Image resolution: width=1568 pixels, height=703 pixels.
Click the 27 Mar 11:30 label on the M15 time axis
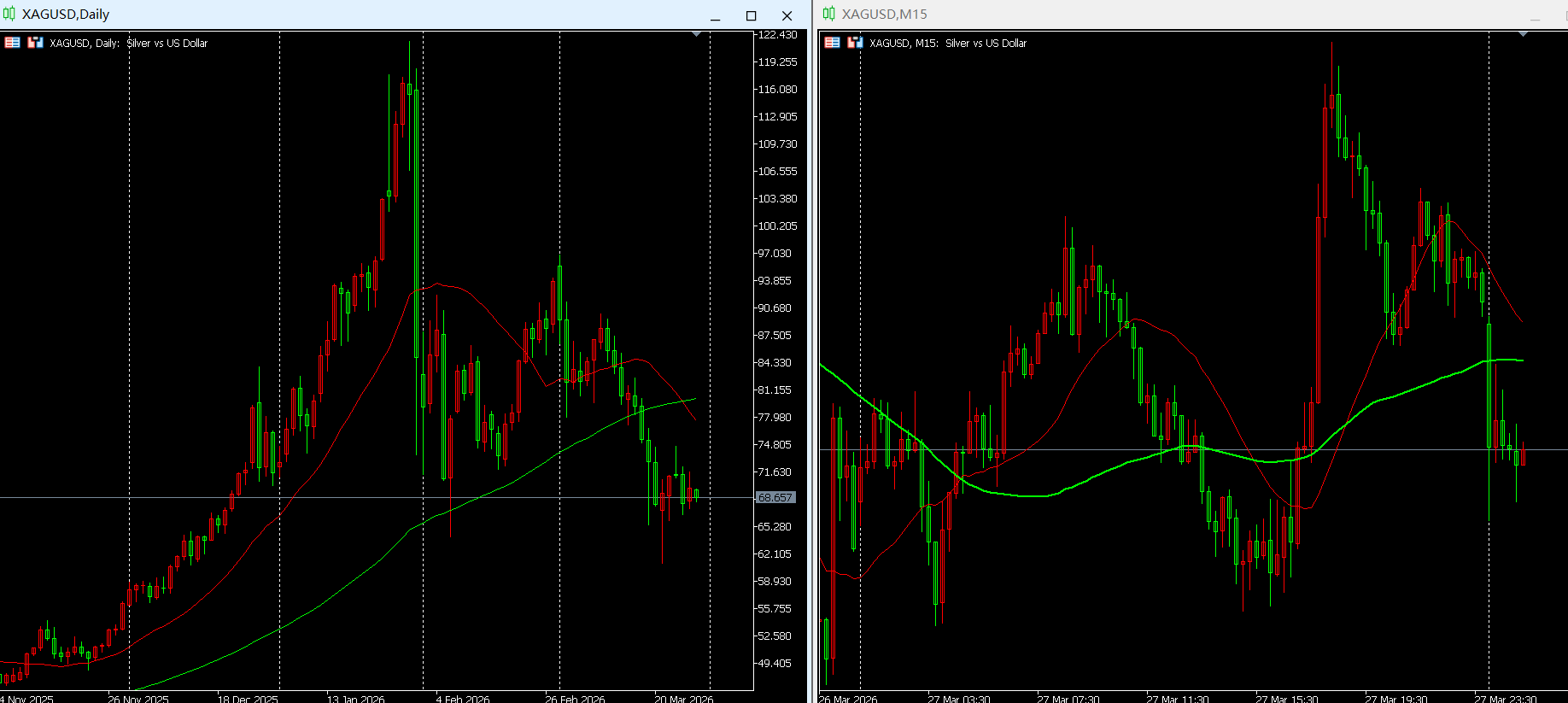pos(1178,698)
